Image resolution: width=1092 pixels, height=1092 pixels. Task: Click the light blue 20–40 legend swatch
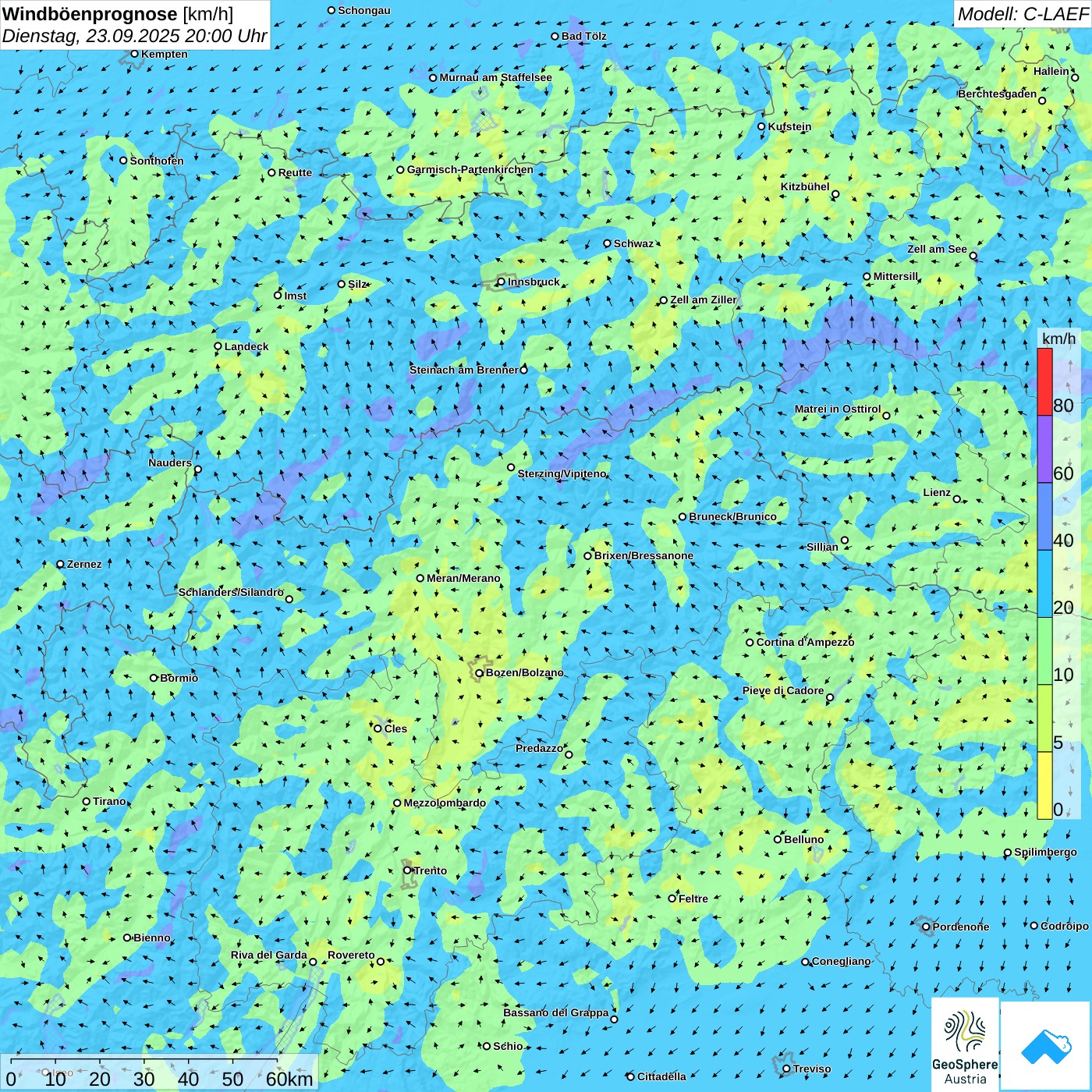[x=1044, y=584]
